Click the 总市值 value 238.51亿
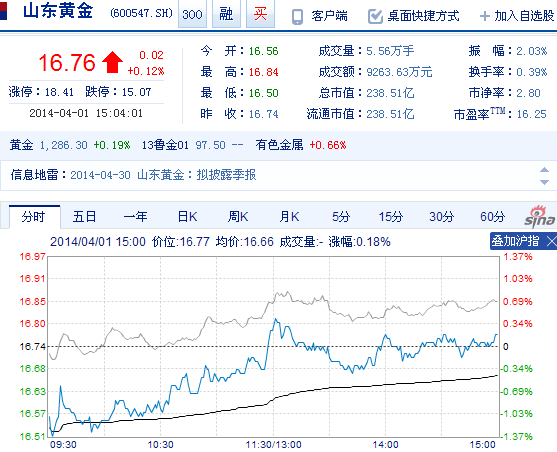Image resolution: width=557 pixels, height=452 pixels. (x=390, y=93)
